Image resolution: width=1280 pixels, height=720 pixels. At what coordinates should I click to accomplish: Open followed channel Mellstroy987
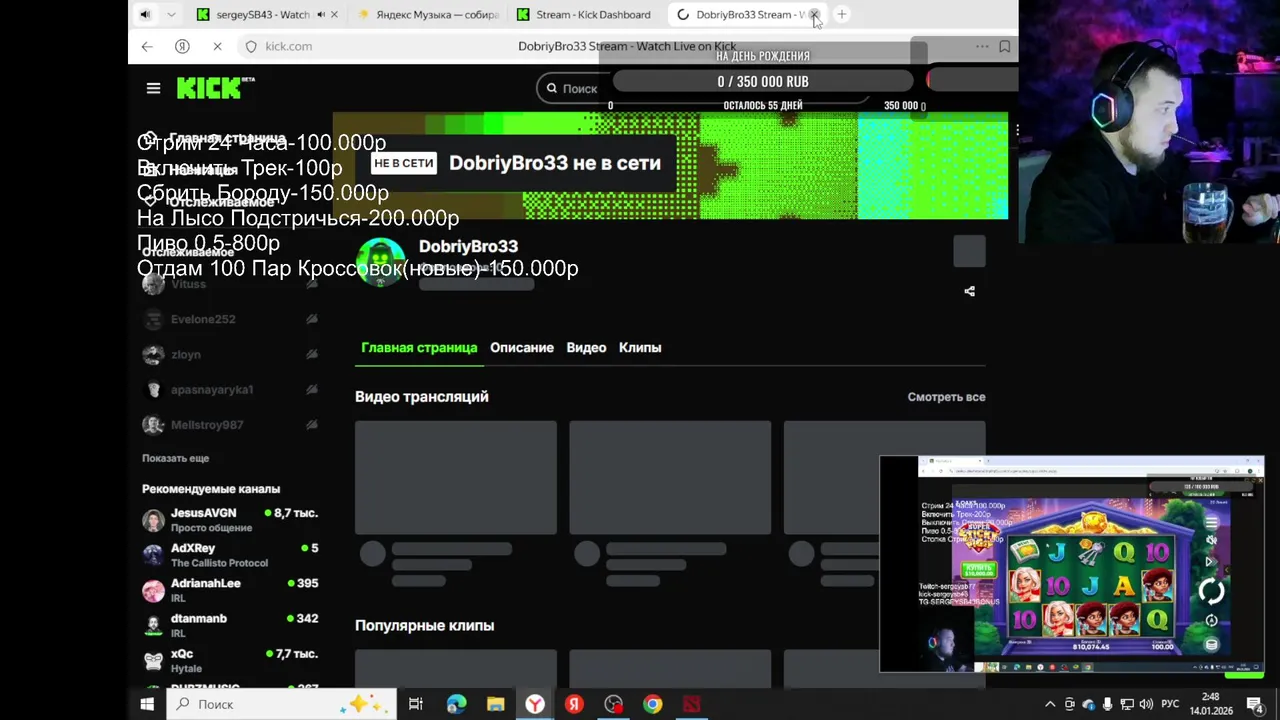tap(230, 424)
